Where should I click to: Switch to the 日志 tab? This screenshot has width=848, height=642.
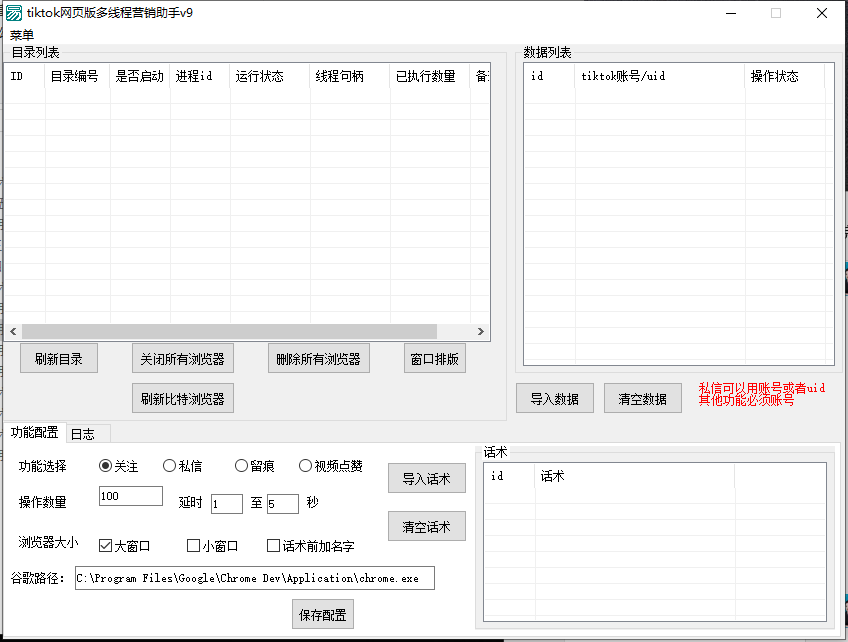tap(83, 434)
